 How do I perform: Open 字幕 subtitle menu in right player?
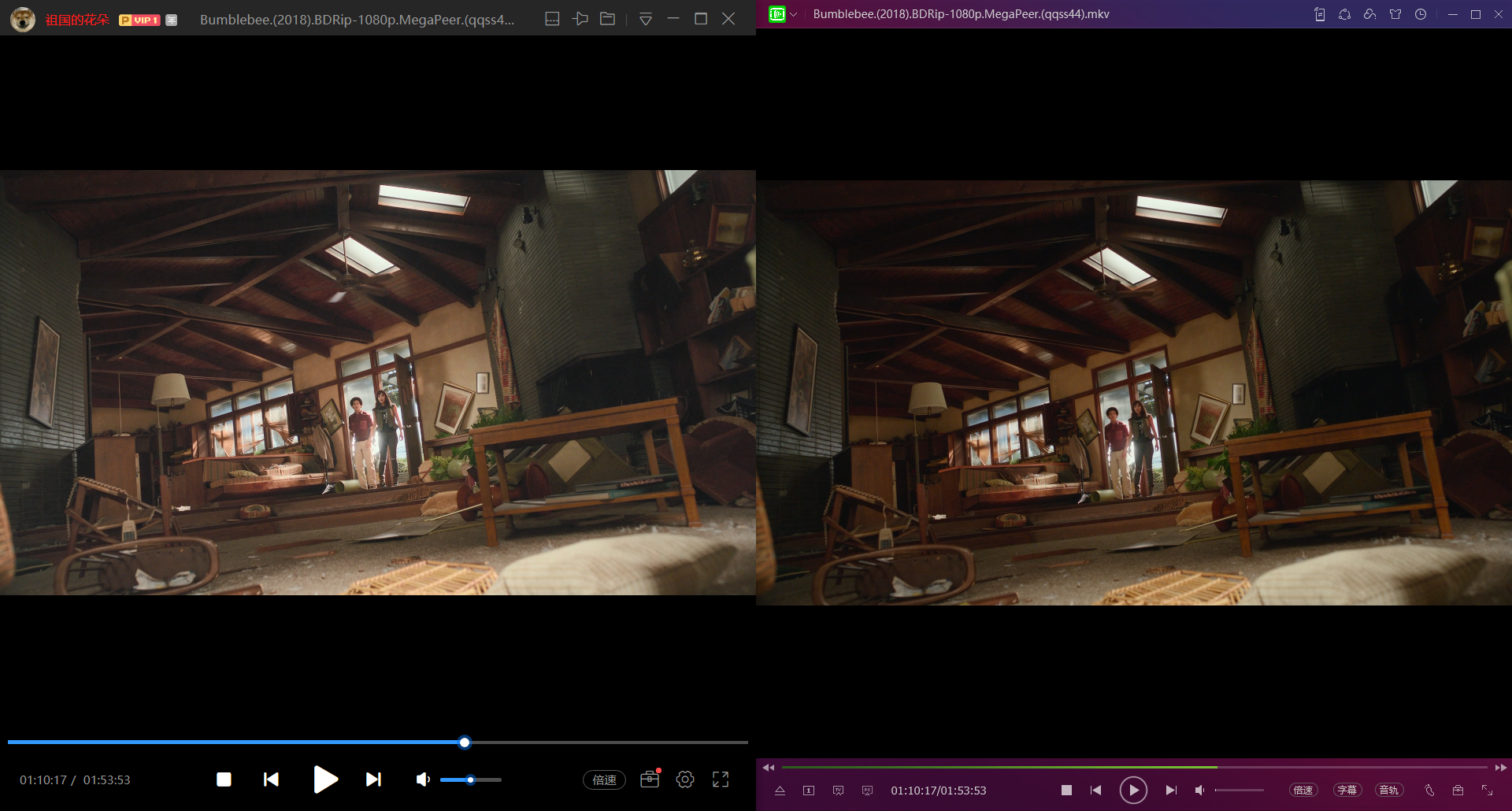pos(1347,790)
